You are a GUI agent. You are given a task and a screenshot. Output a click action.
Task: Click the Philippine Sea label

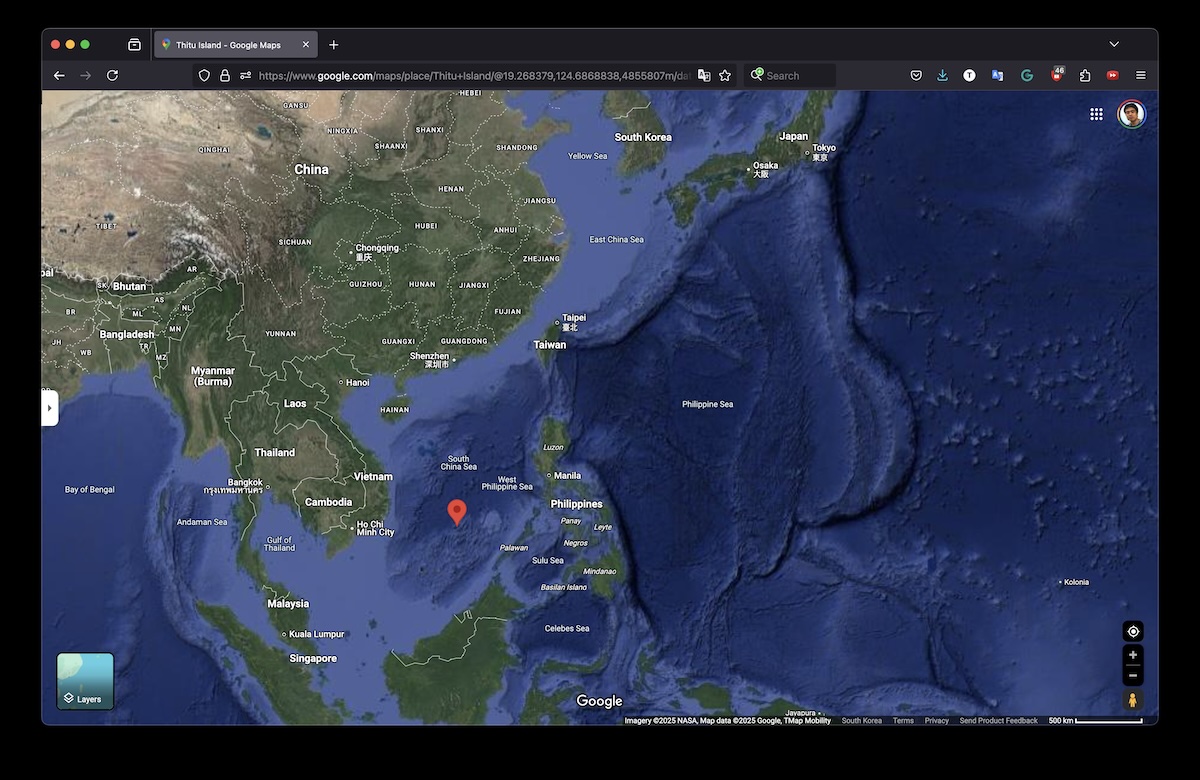coord(708,404)
